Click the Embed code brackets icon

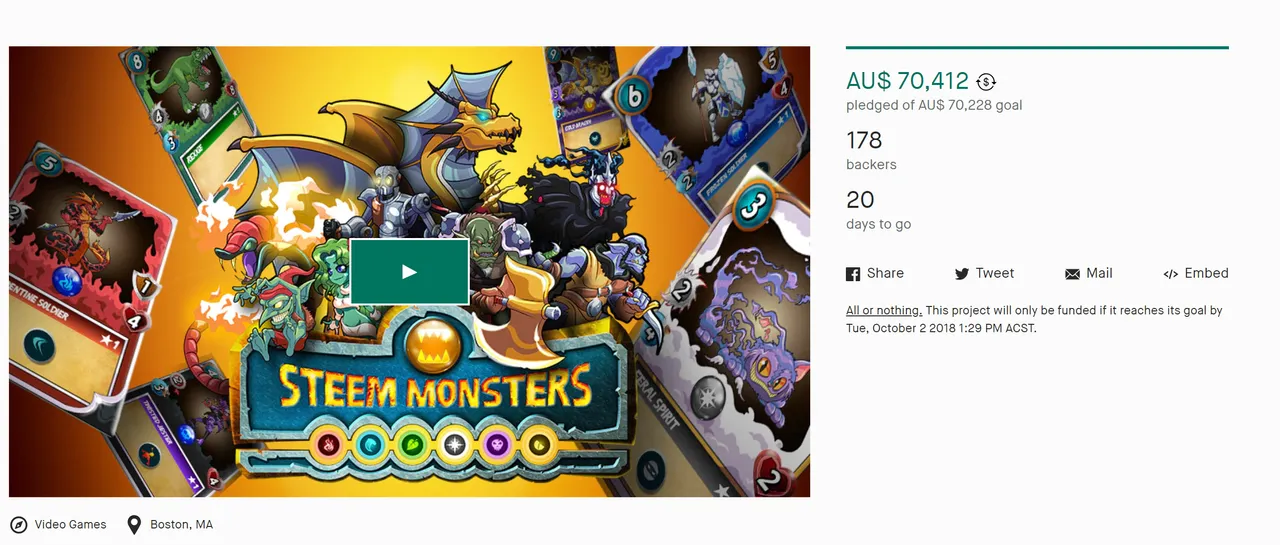(1171, 274)
